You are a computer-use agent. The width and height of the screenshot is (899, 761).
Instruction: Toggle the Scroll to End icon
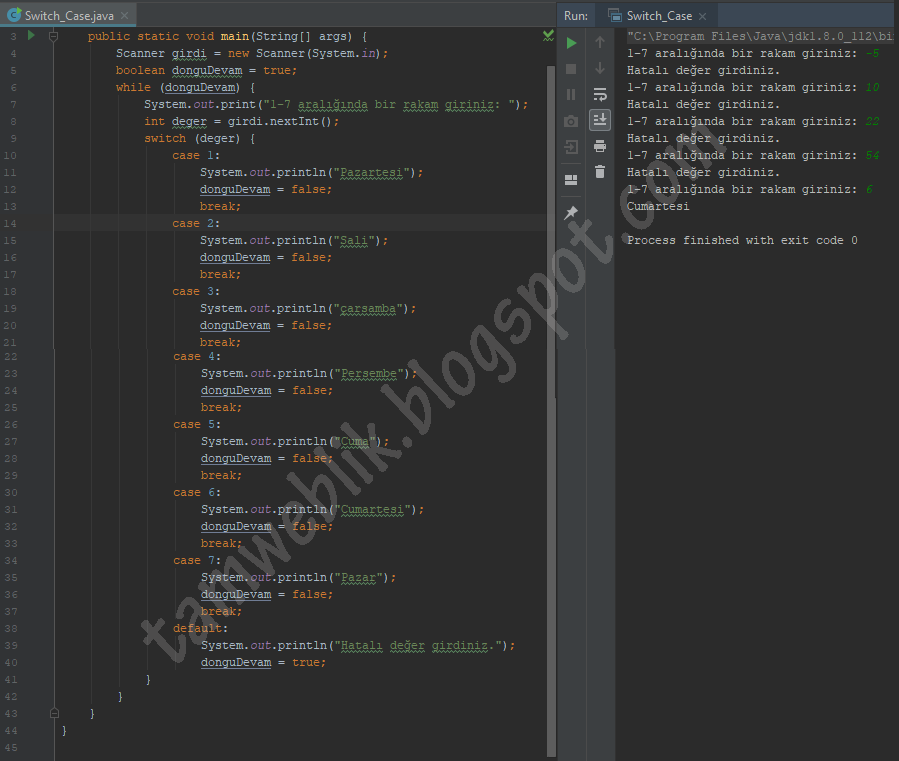click(600, 120)
